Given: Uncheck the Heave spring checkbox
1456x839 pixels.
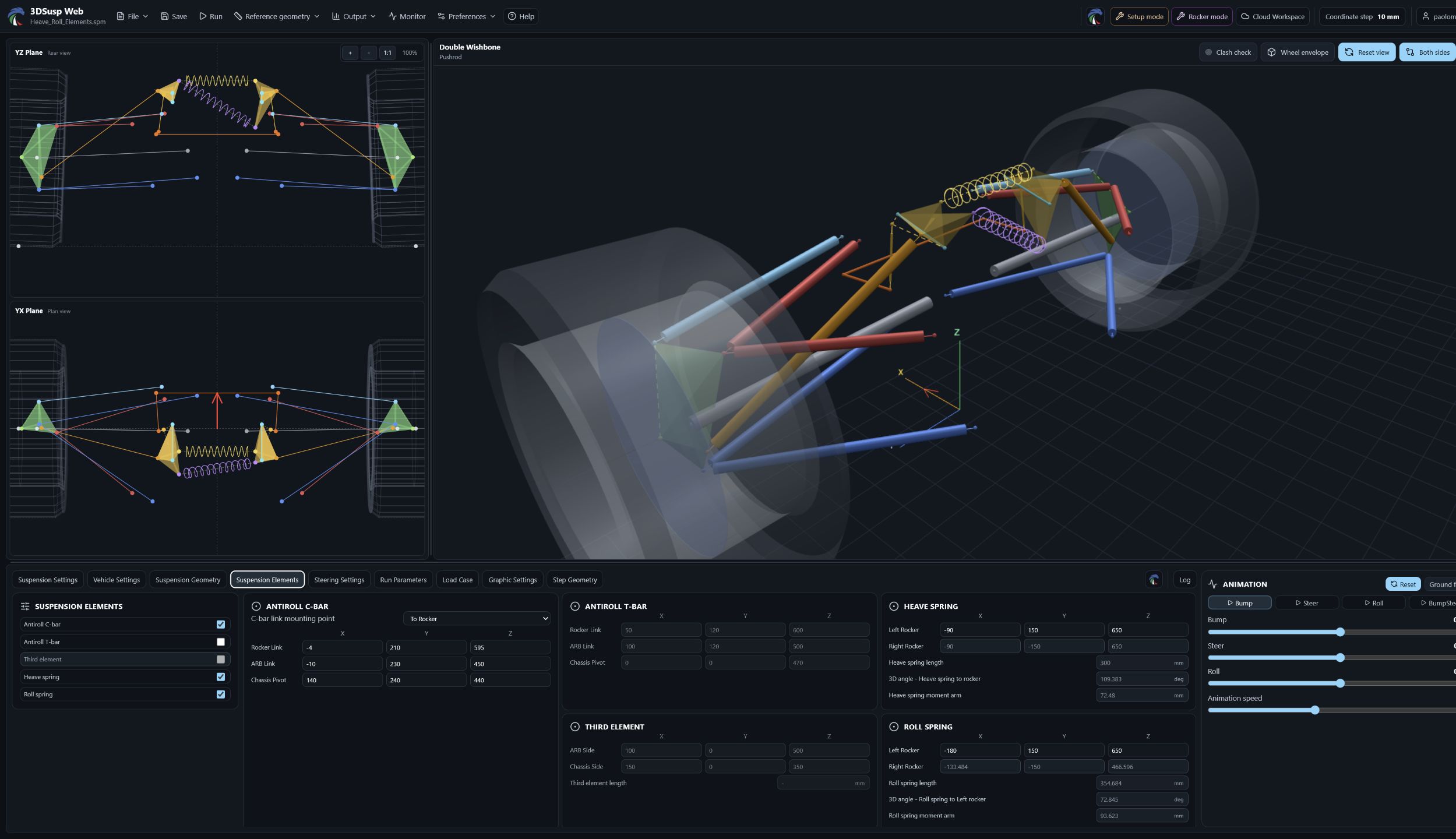Looking at the screenshot, I should 221,677.
